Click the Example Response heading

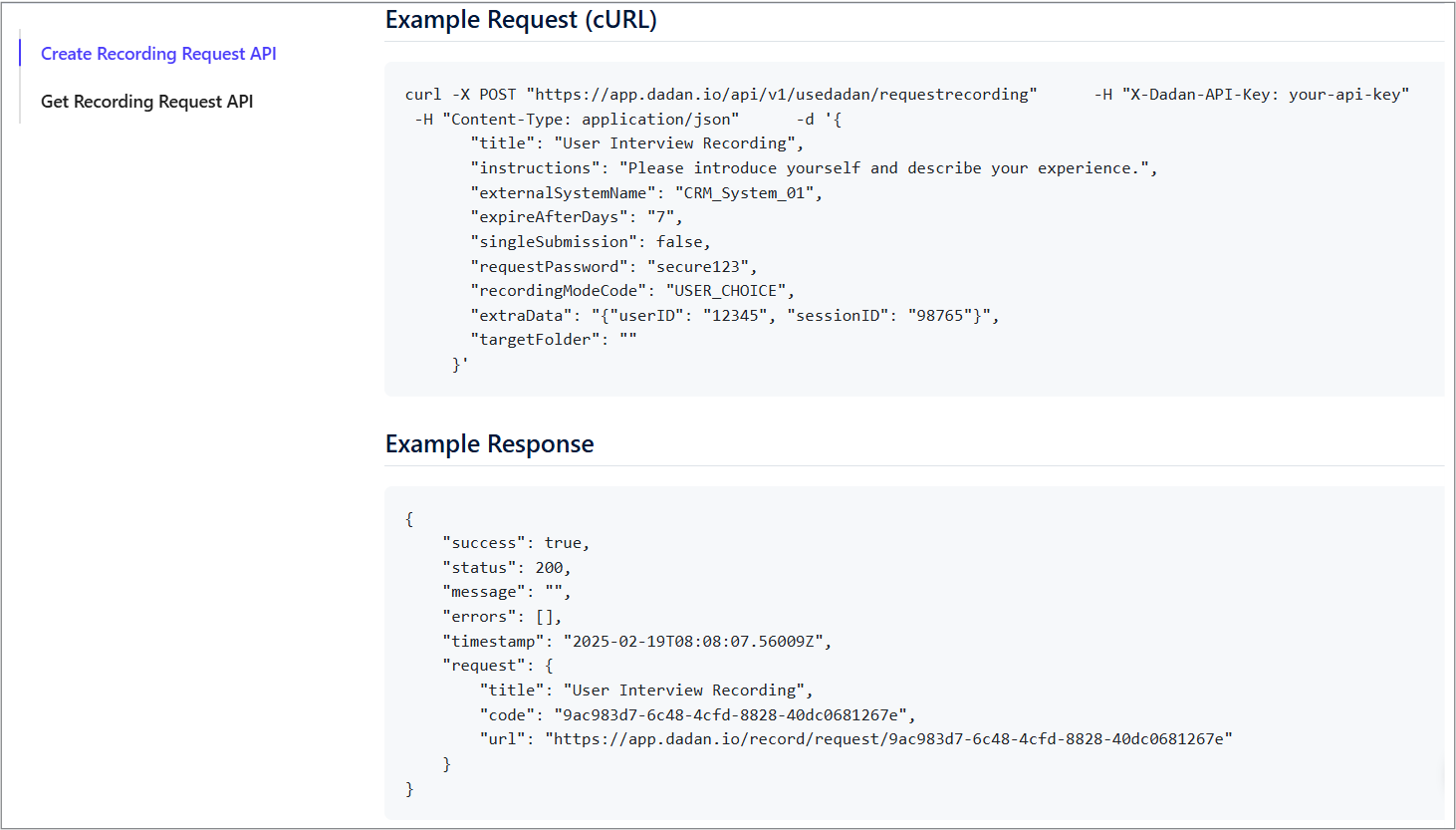[490, 442]
